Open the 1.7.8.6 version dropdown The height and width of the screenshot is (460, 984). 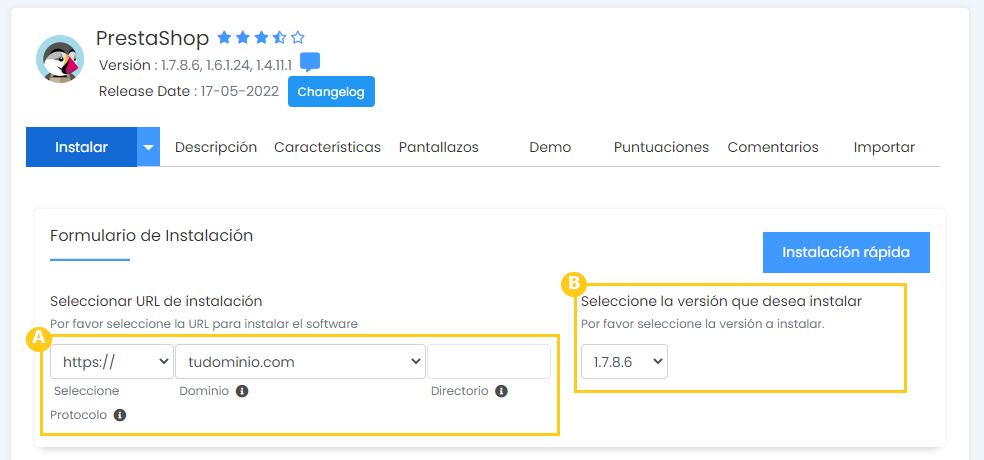click(624, 361)
